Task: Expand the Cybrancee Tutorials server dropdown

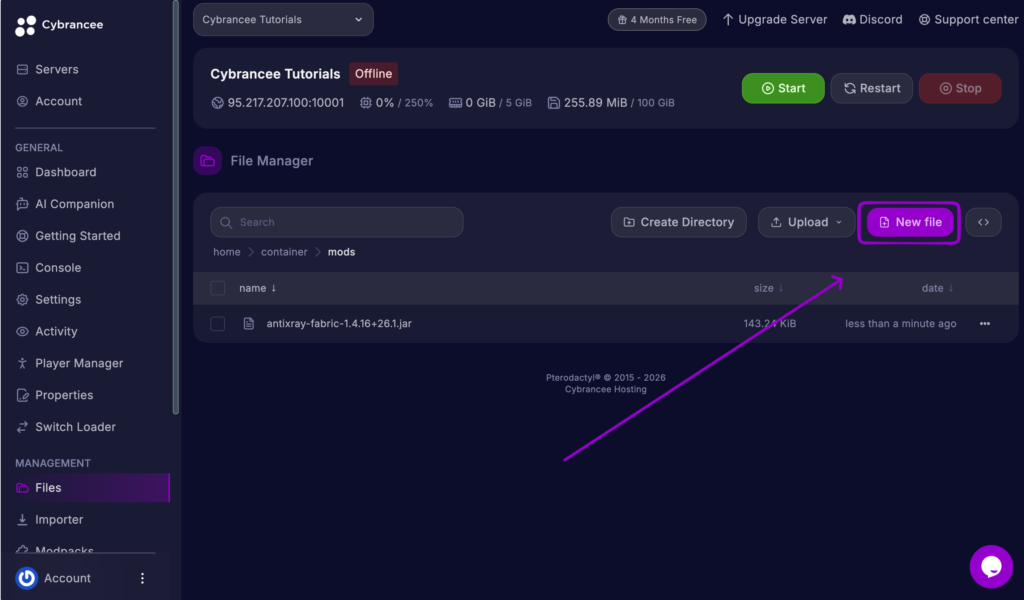Action: [x=283, y=20]
